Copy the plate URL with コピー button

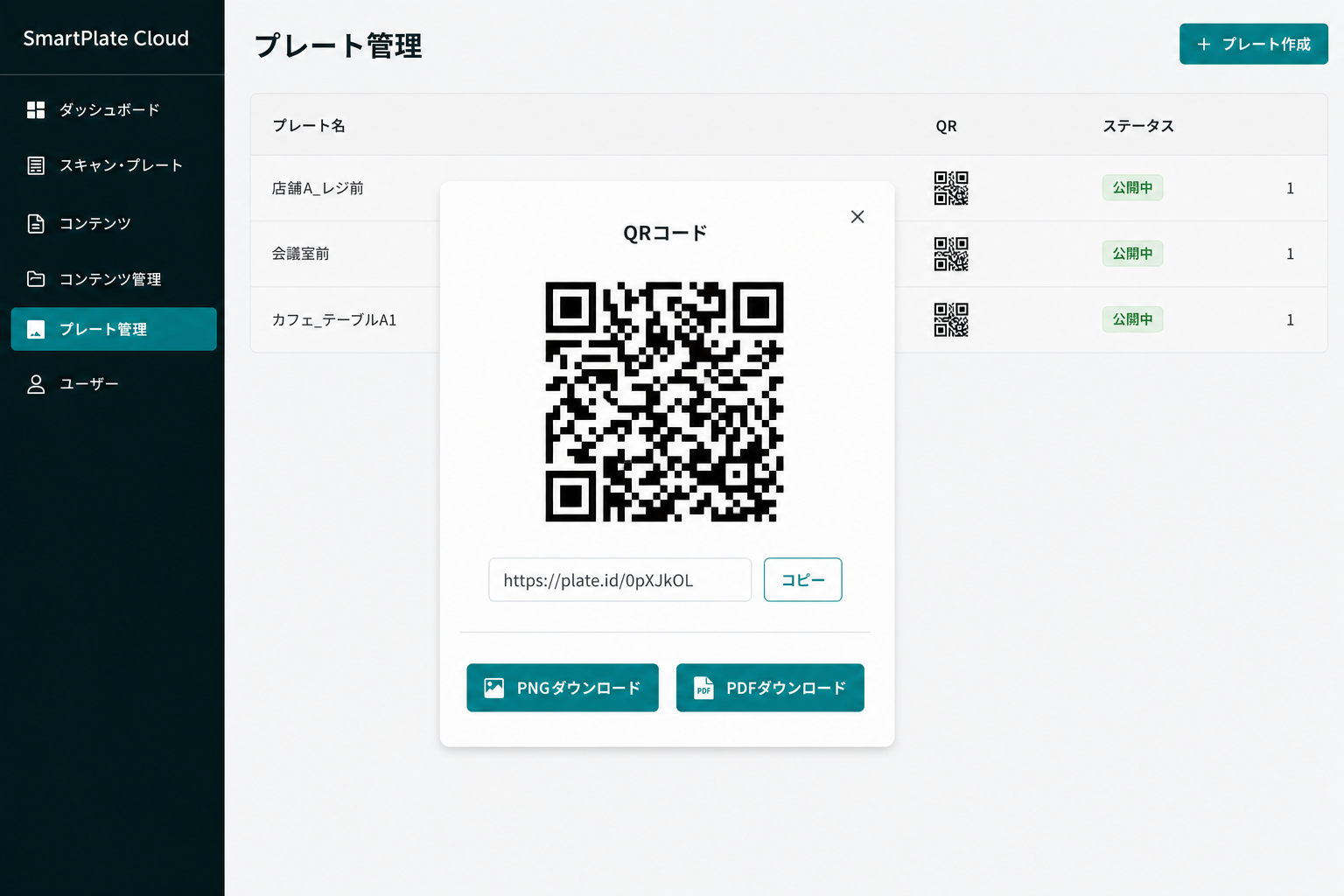[x=803, y=580]
